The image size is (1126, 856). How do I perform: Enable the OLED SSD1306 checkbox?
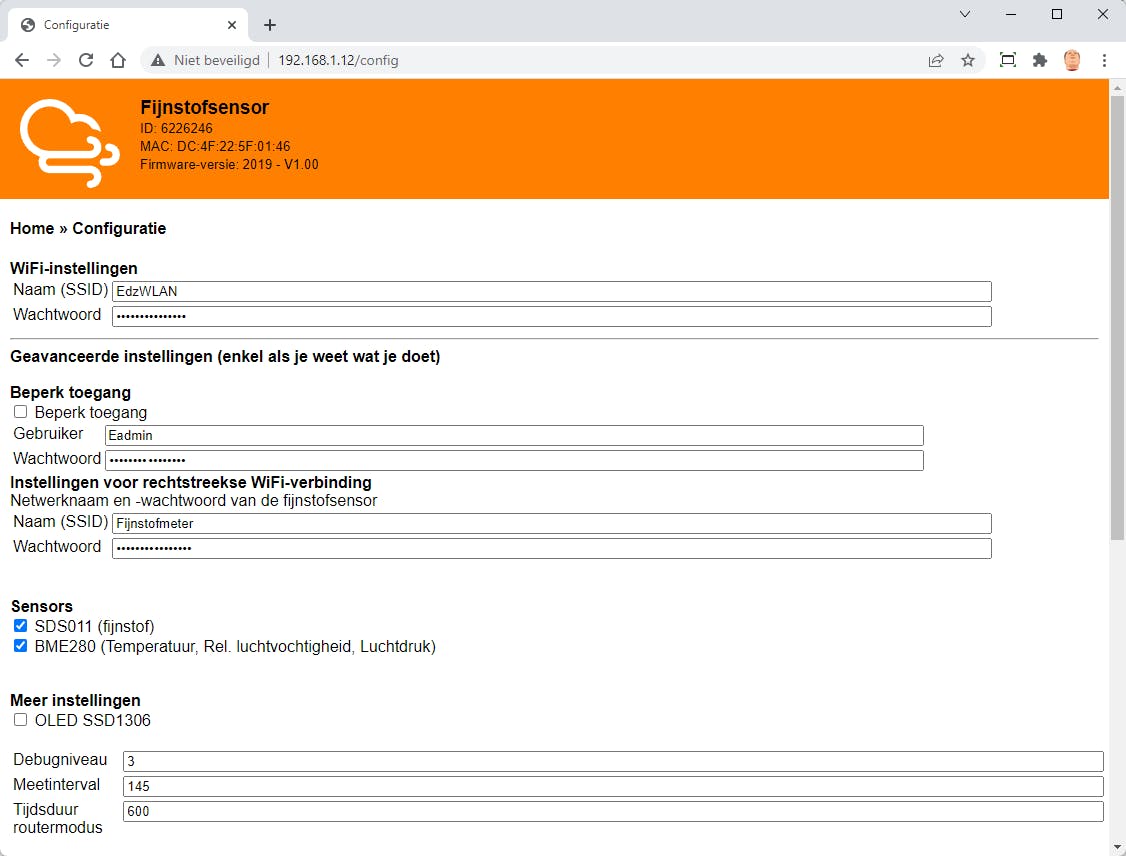(21, 720)
